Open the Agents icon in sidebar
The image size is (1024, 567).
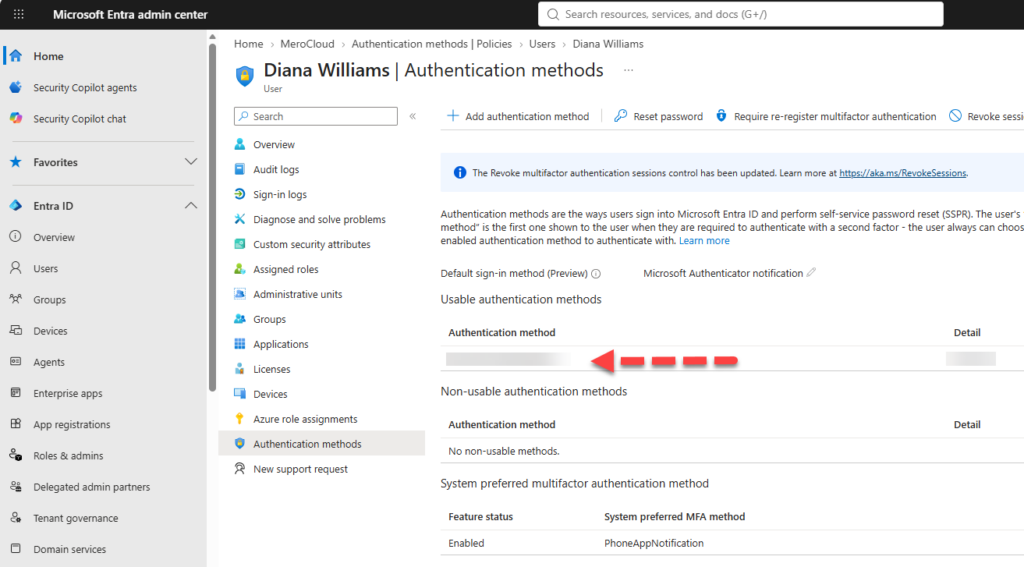coord(16,362)
